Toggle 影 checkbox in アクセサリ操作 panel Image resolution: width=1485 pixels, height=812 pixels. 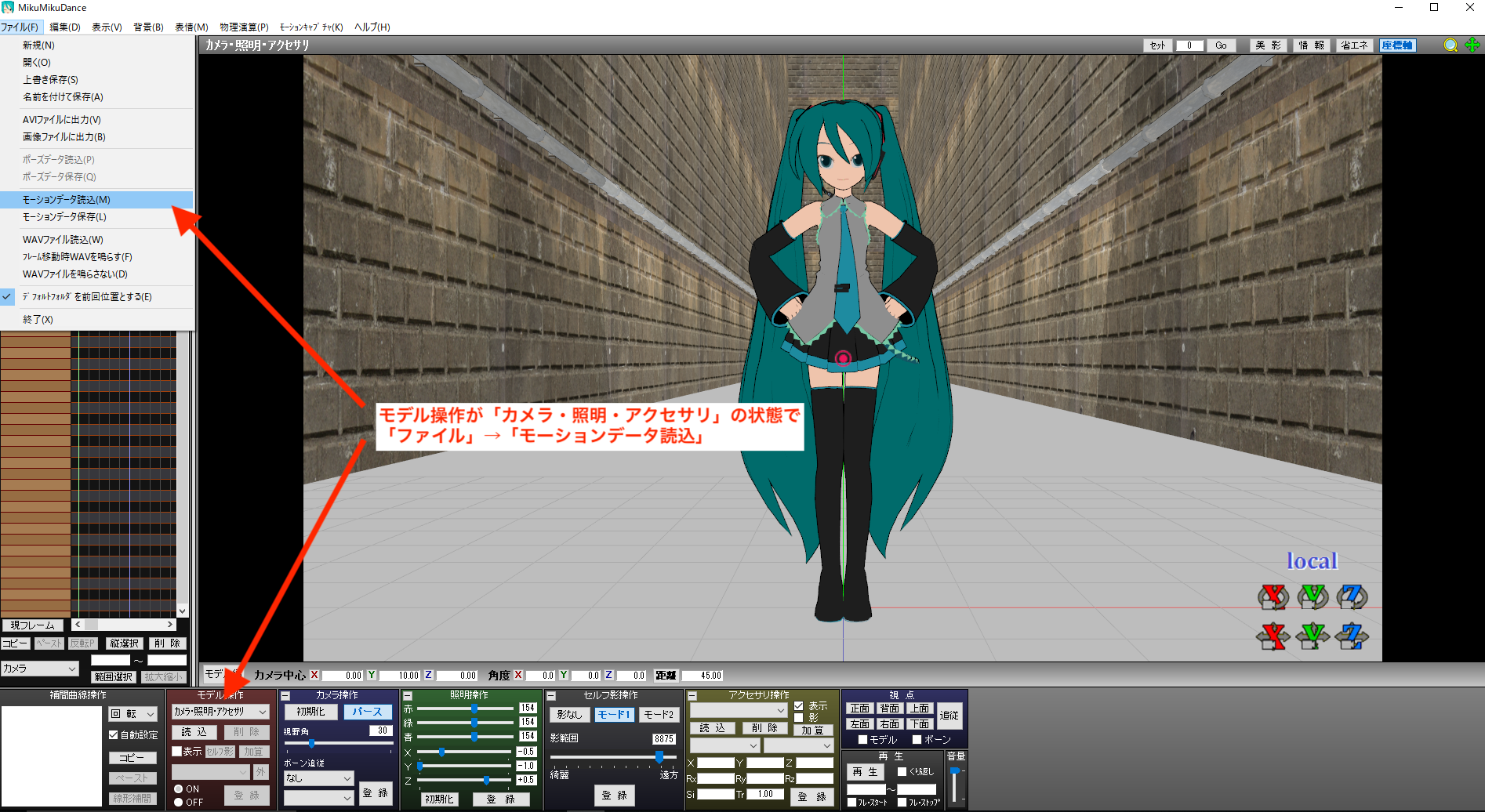point(799,717)
